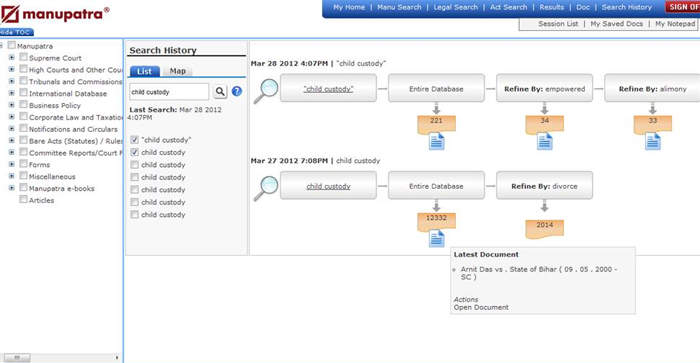Click the 34 result count tag
700x363 pixels.
[545, 124]
